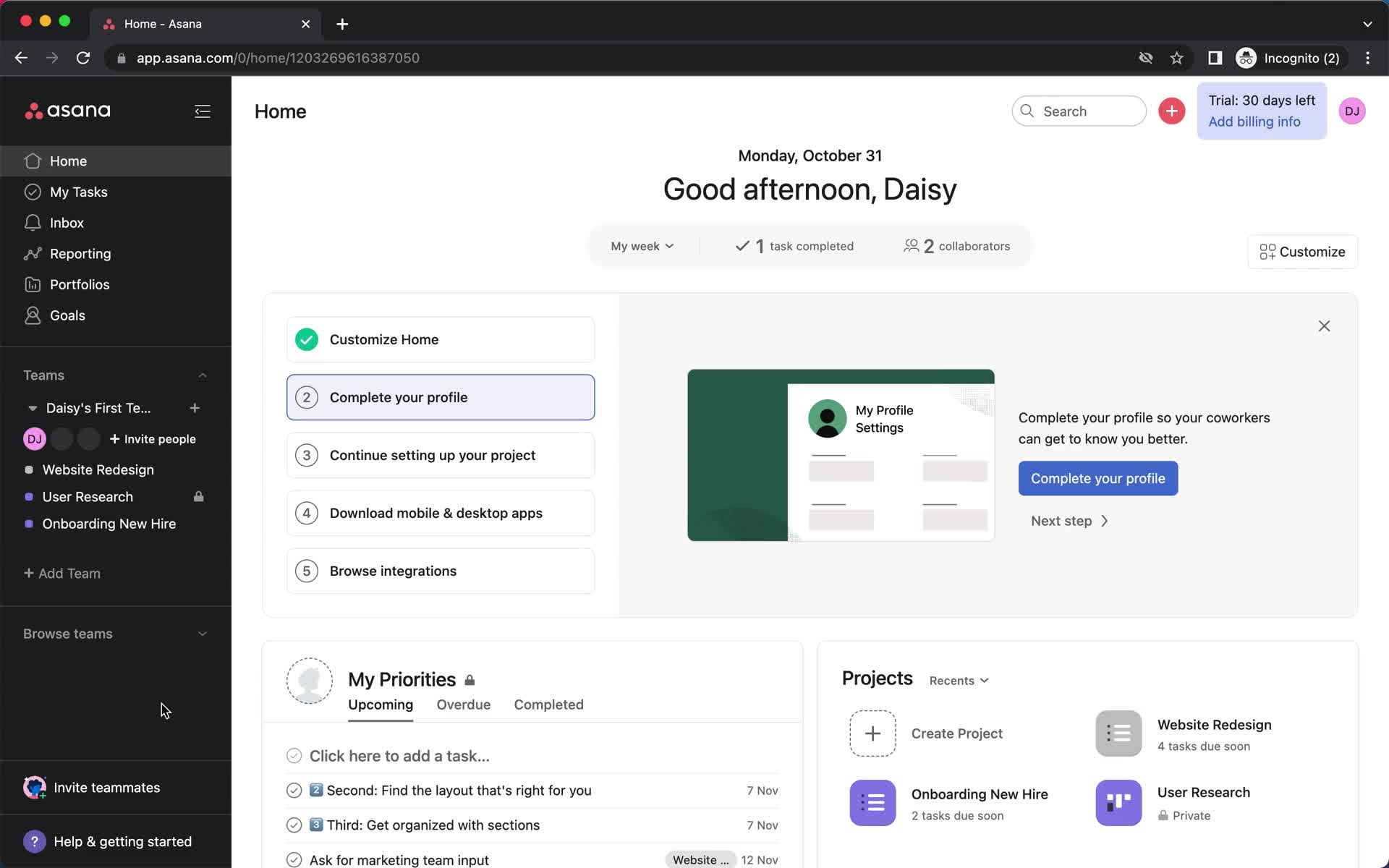
Task: Open Portfolios in the sidebar
Action: (x=116, y=284)
